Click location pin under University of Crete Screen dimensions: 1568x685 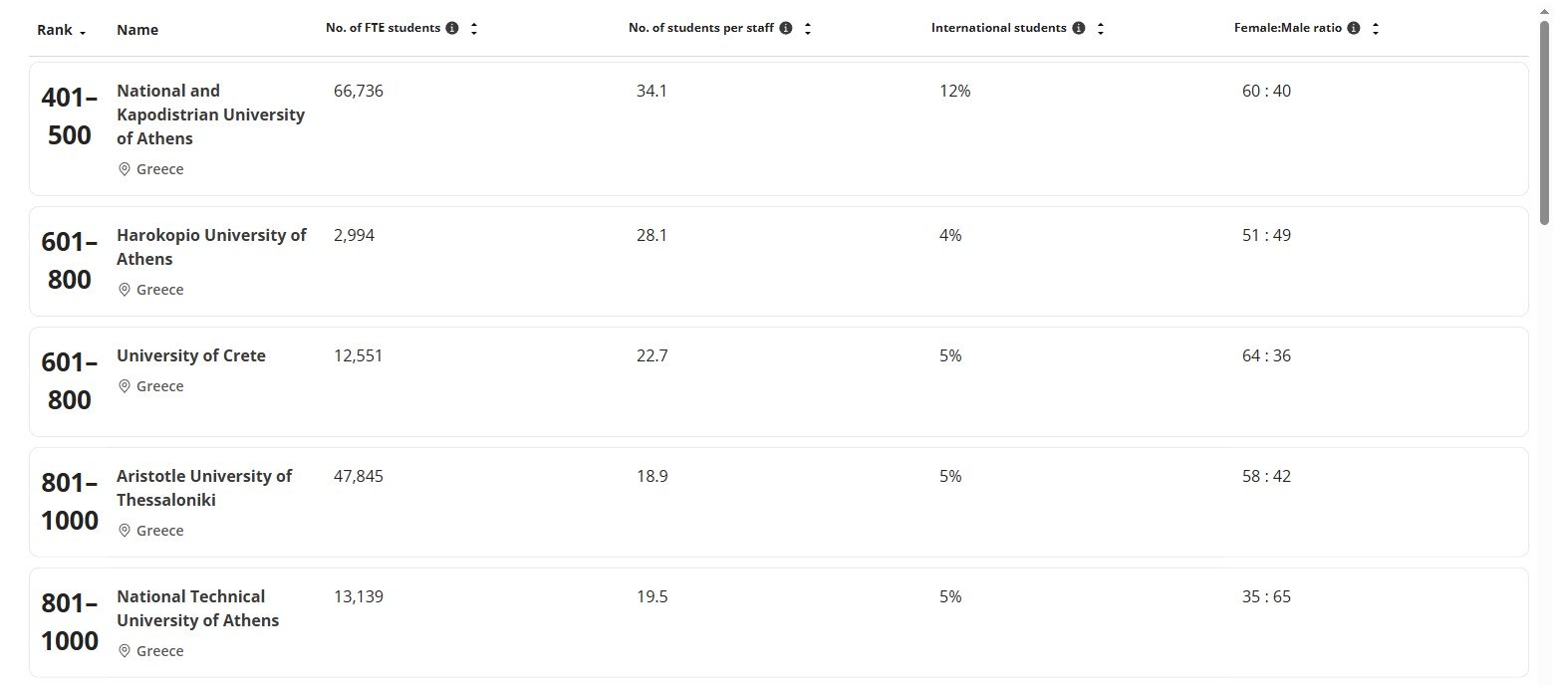click(x=125, y=386)
